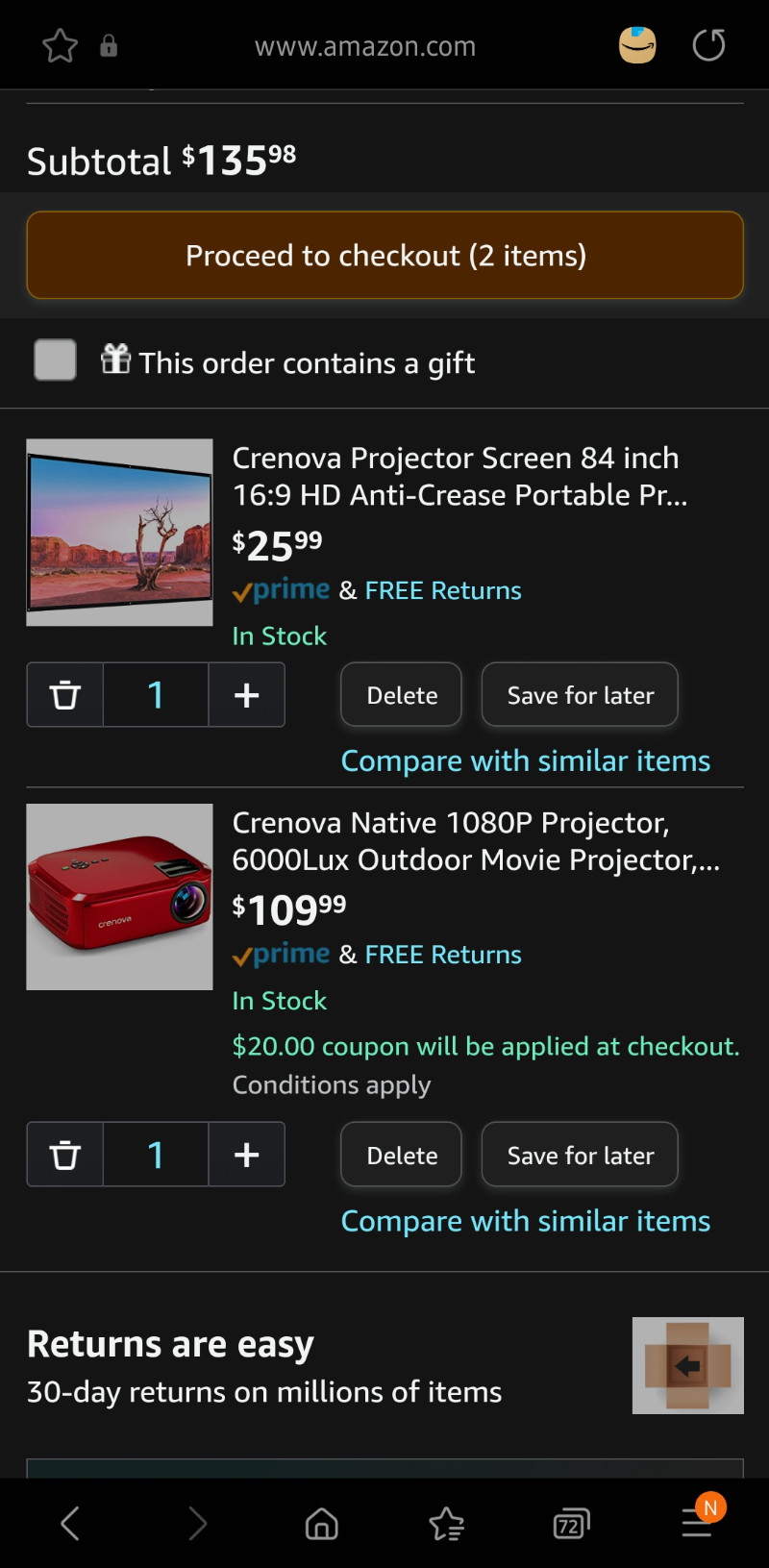Compare projector screen with similar items
This screenshot has width=769, height=1568.
[526, 760]
